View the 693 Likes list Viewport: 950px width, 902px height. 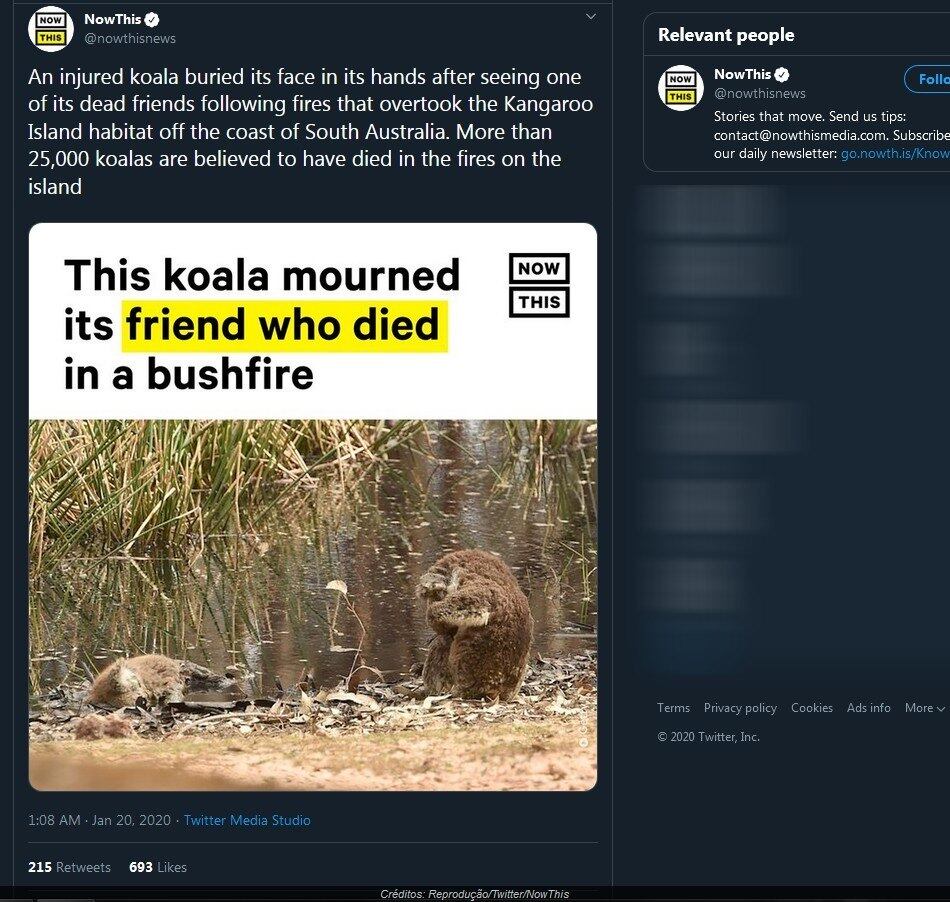click(x=158, y=867)
